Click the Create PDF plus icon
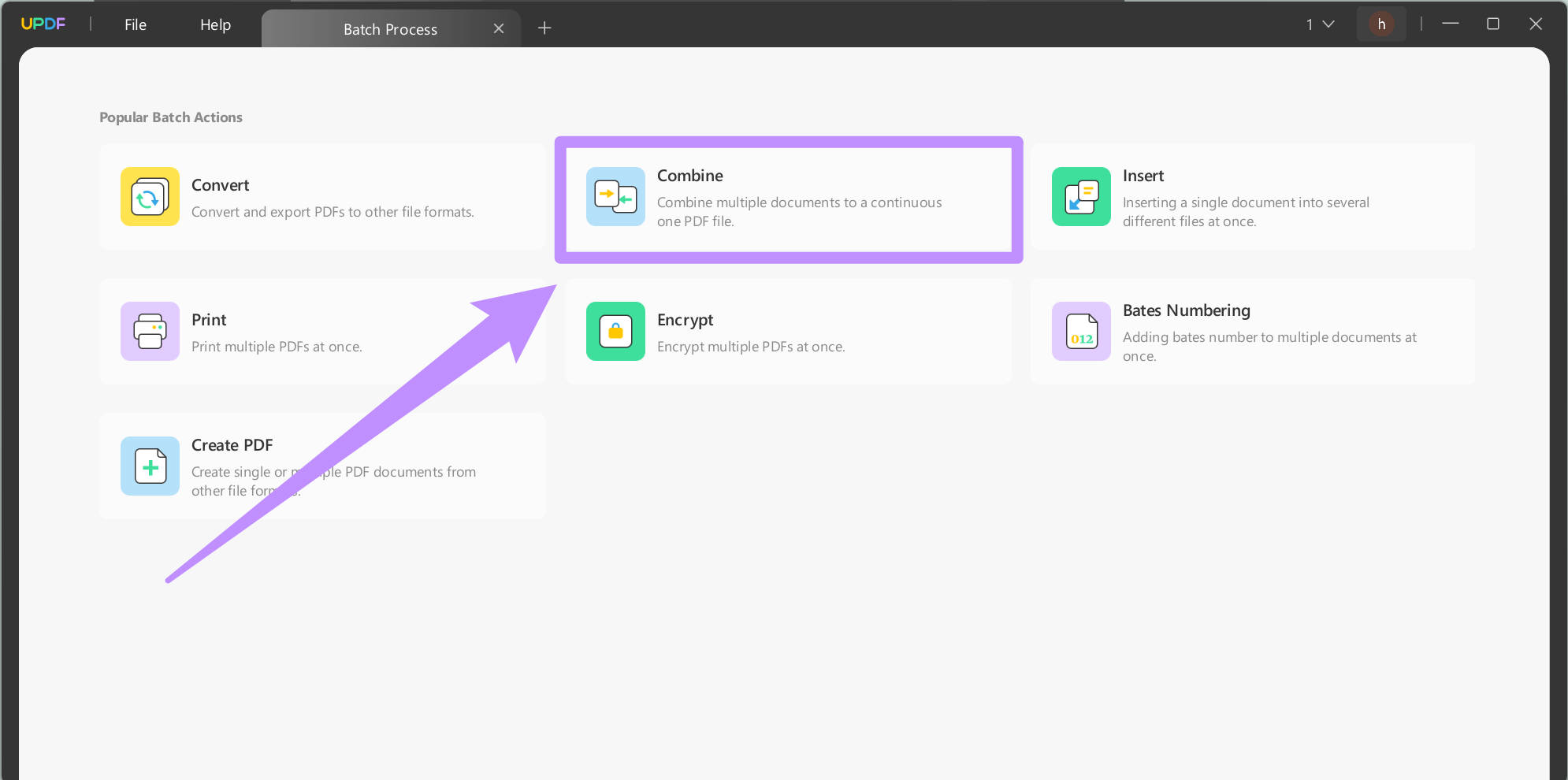 coord(150,466)
